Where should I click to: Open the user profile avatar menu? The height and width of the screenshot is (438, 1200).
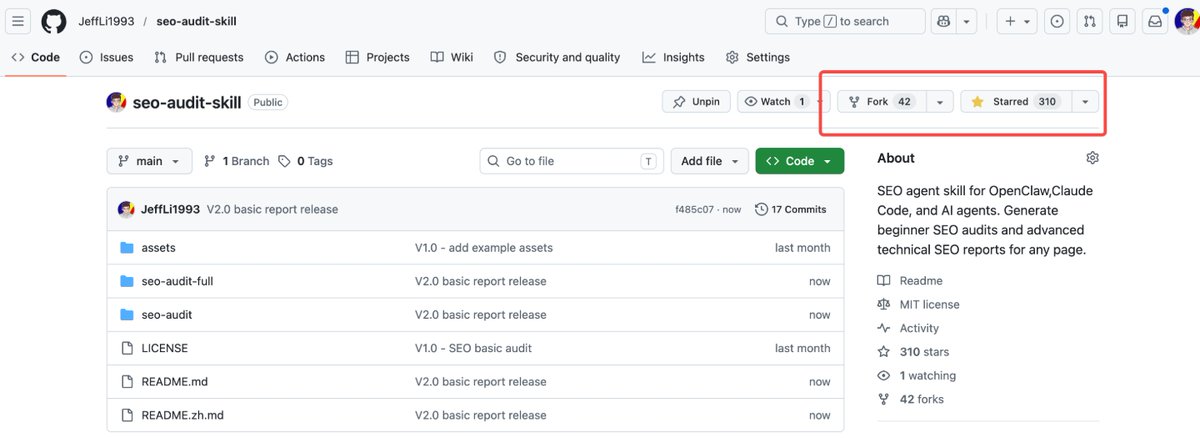click(1185, 21)
